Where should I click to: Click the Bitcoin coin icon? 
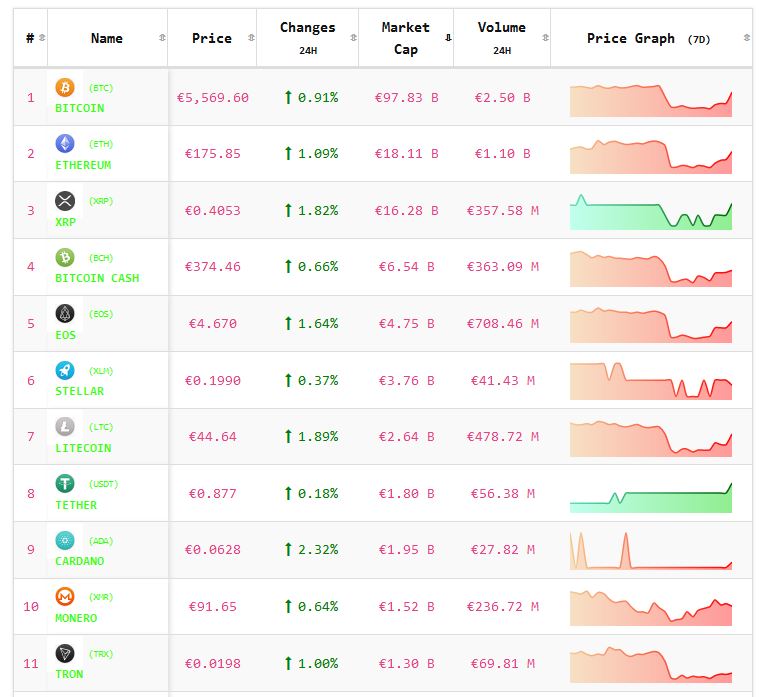(65, 88)
